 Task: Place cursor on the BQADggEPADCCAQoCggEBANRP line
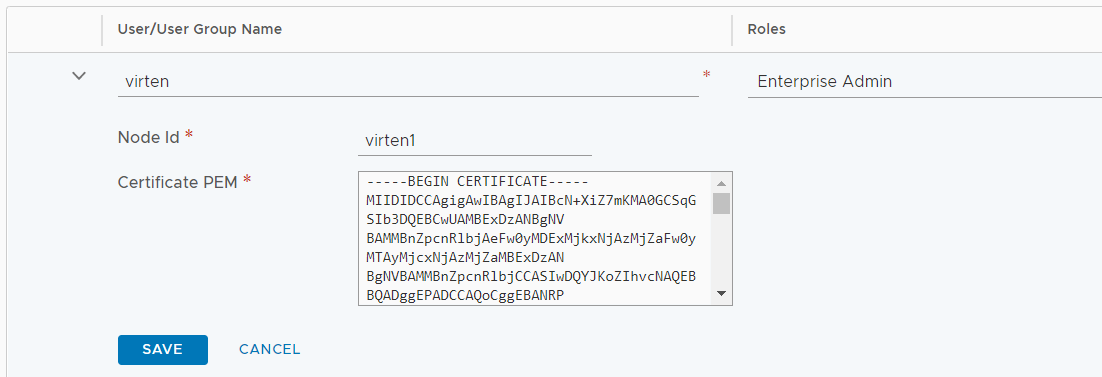pyautogui.click(x=465, y=296)
